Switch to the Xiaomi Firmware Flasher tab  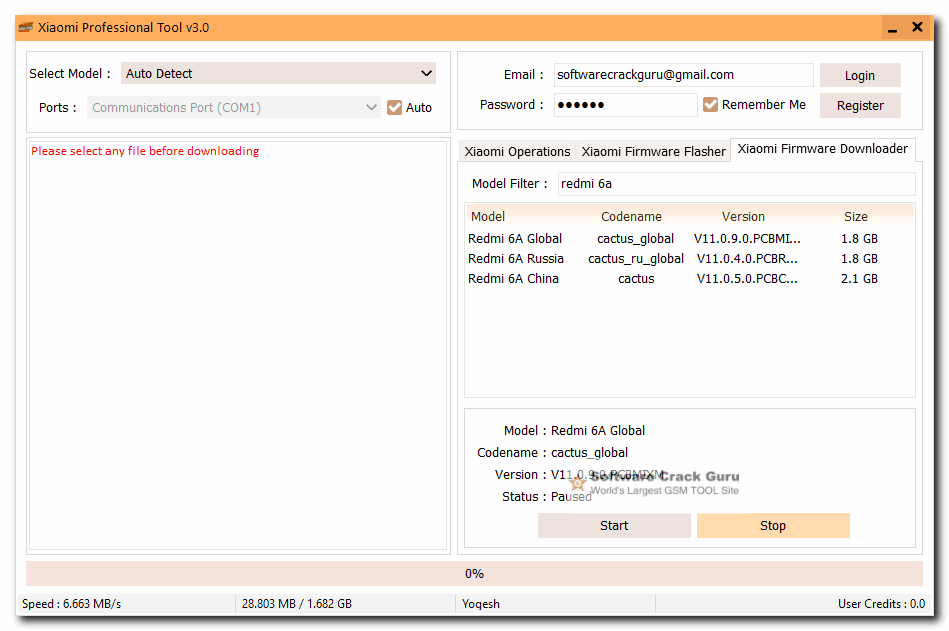click(x=653, y=151)
